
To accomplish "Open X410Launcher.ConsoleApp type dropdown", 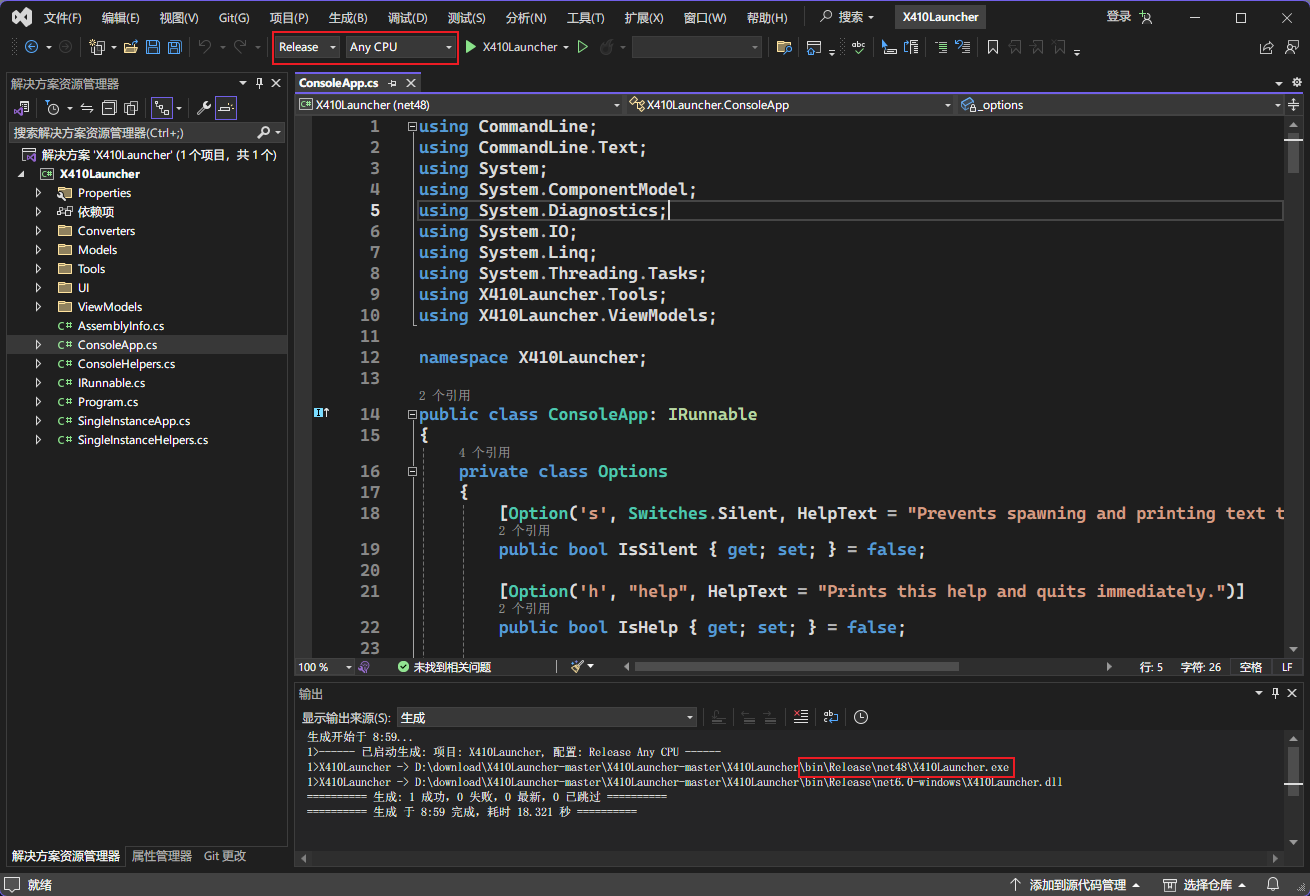I will click(x=790, y=104).
